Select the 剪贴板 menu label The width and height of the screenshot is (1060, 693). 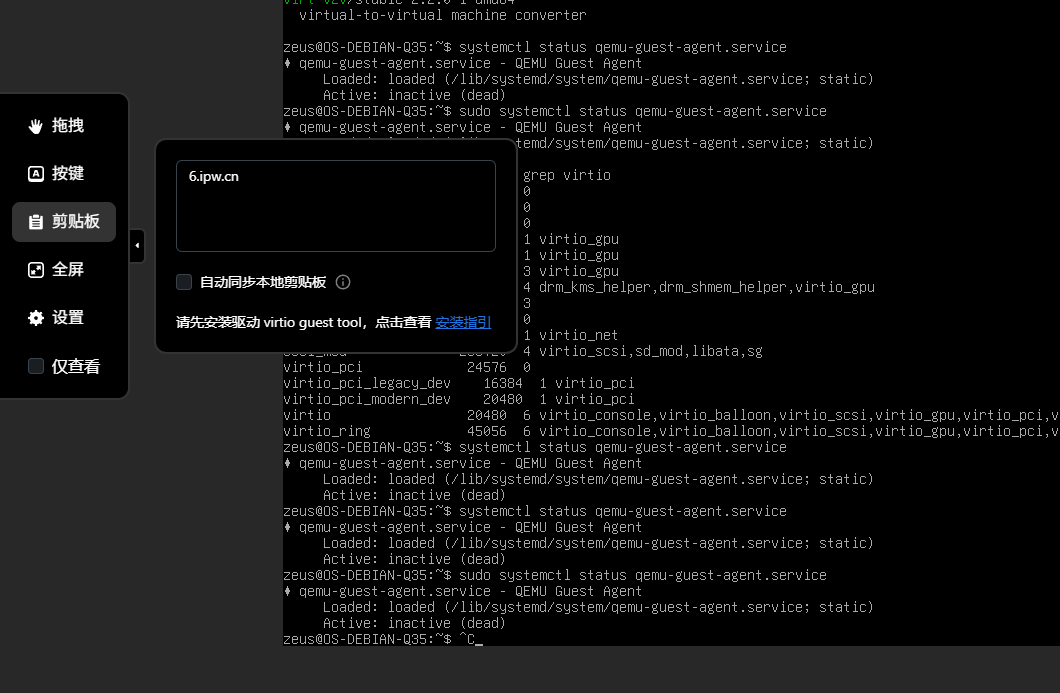click(76, 222)
